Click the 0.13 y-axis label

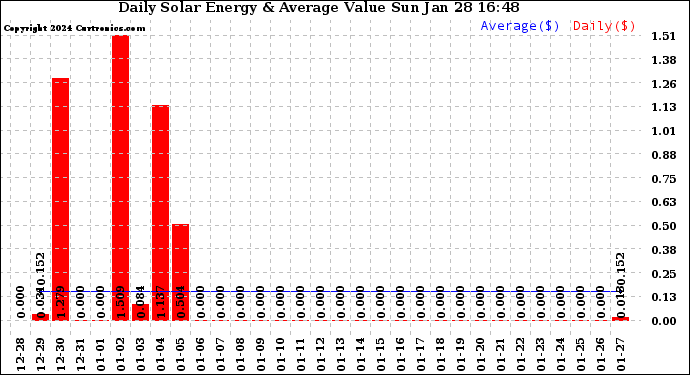(664, 297)
